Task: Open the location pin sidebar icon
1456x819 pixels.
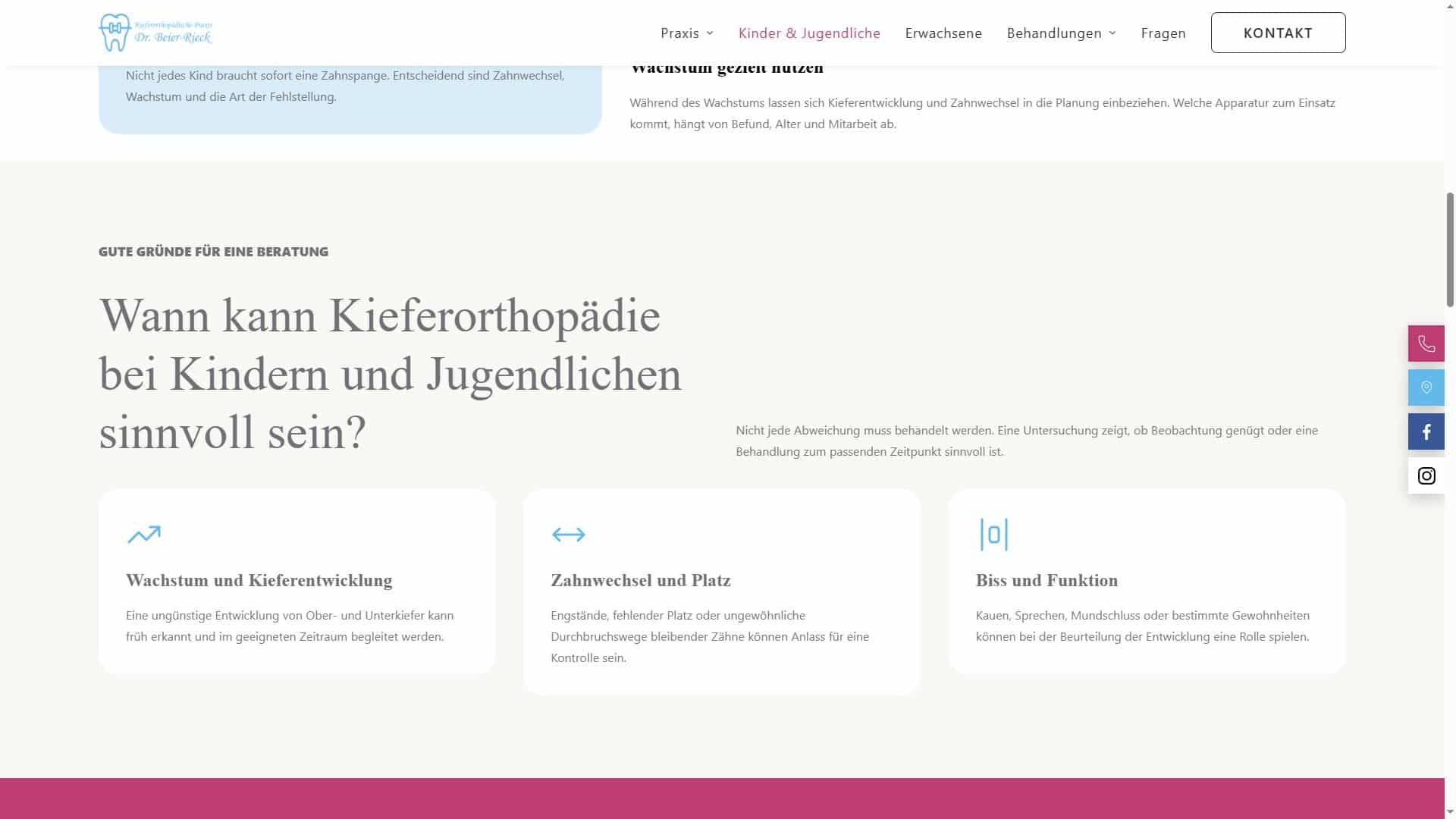Action: tap(1426, 388)
